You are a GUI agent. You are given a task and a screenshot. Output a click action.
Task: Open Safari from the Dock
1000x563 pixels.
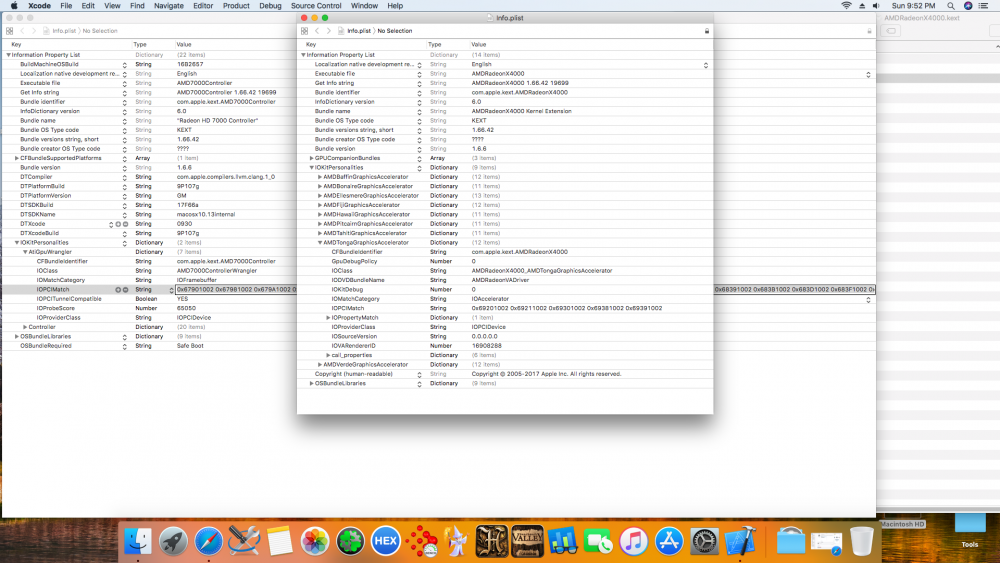point(209,541)
